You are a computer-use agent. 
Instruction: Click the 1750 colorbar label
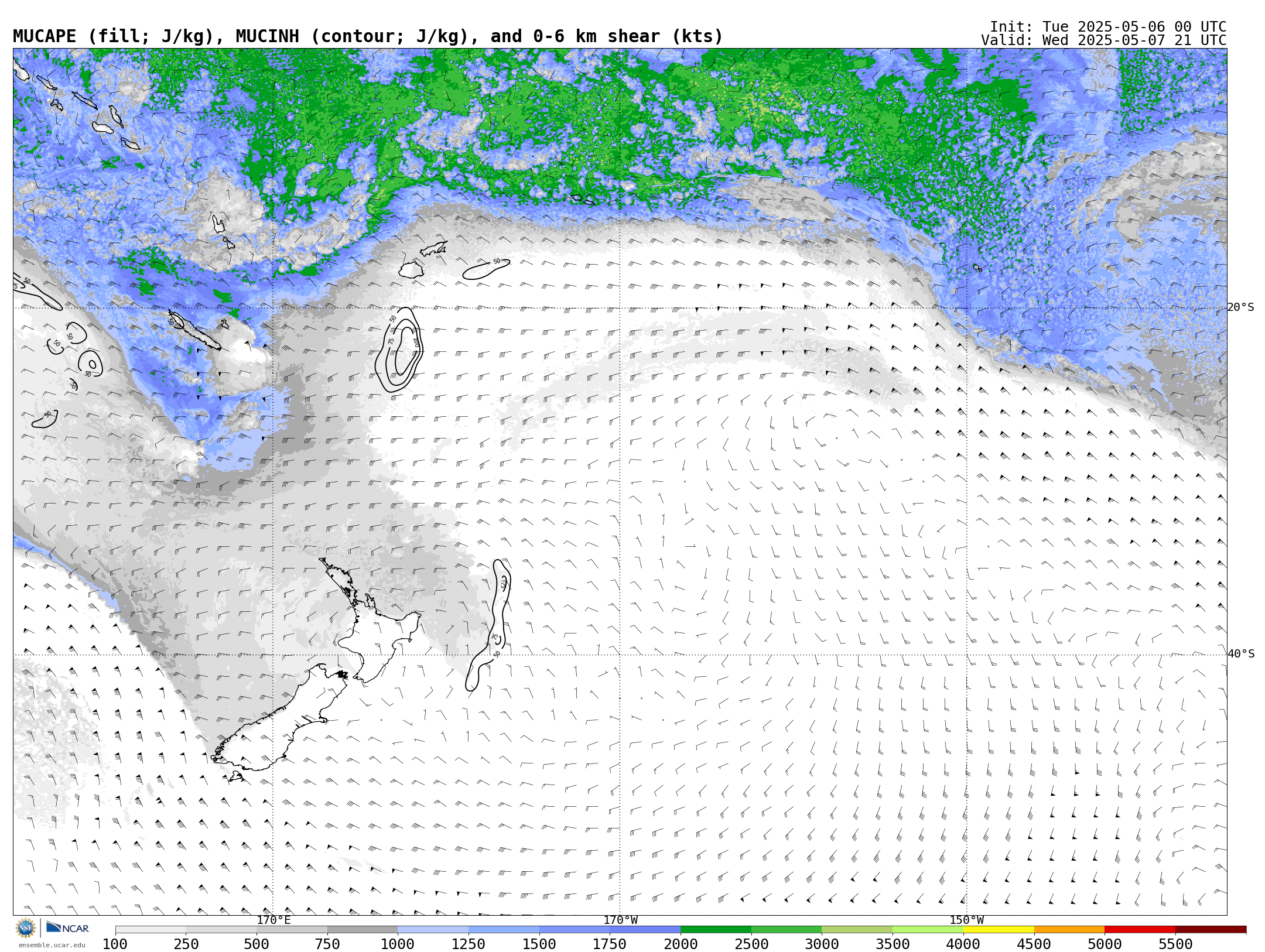tap(610, 944)
